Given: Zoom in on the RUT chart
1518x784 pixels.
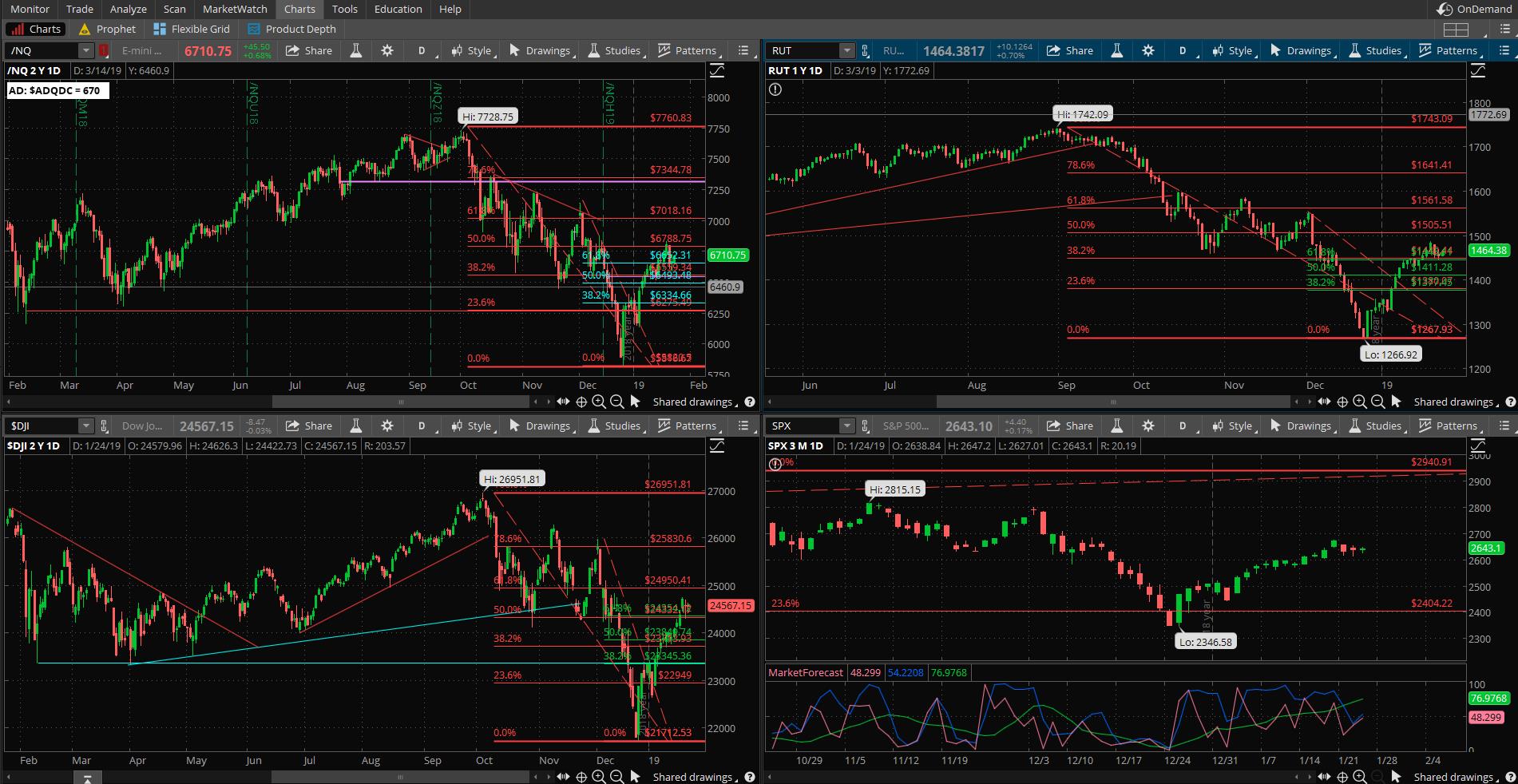Looking at the screenshot, I should point(1360,402).
